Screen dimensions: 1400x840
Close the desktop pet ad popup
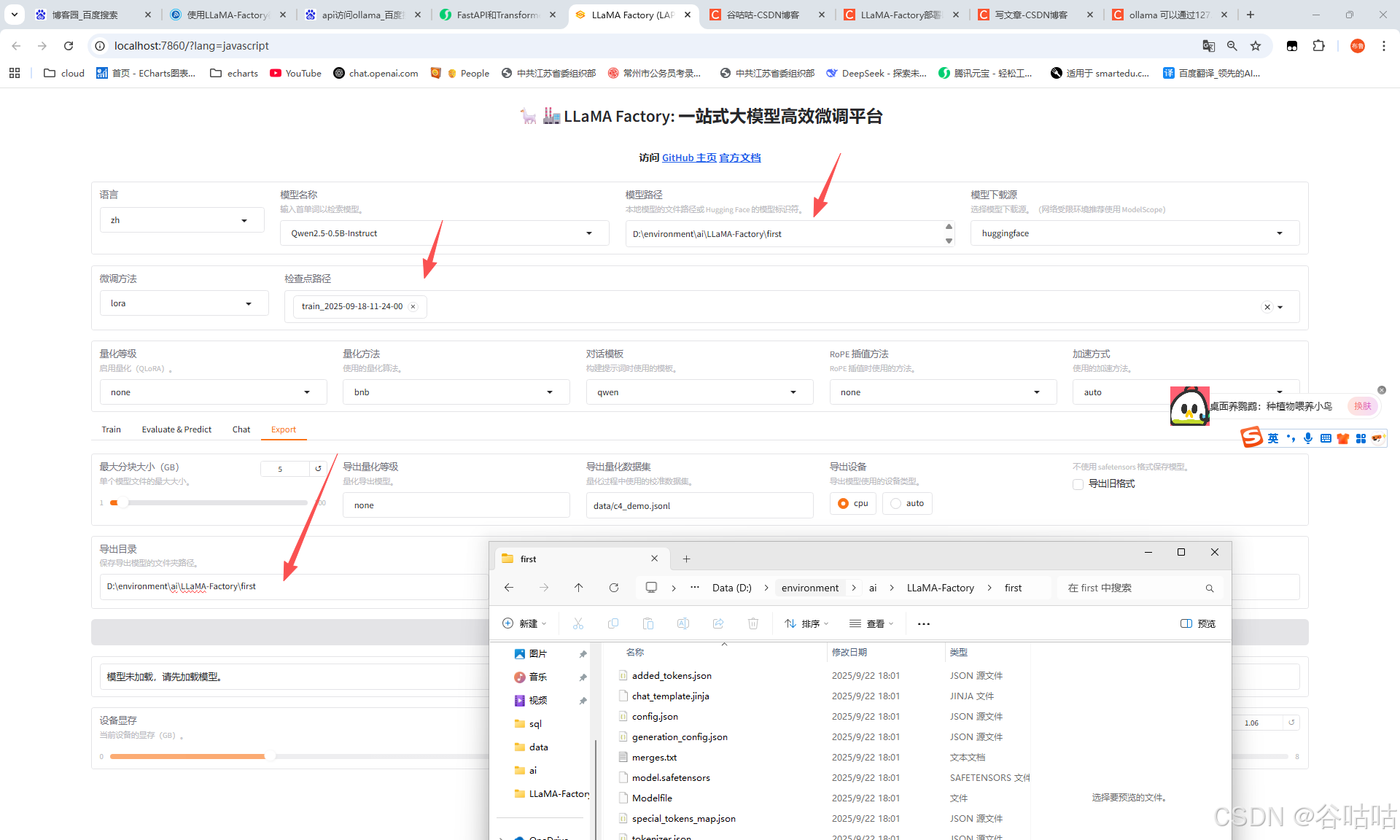click(1381, 390)
